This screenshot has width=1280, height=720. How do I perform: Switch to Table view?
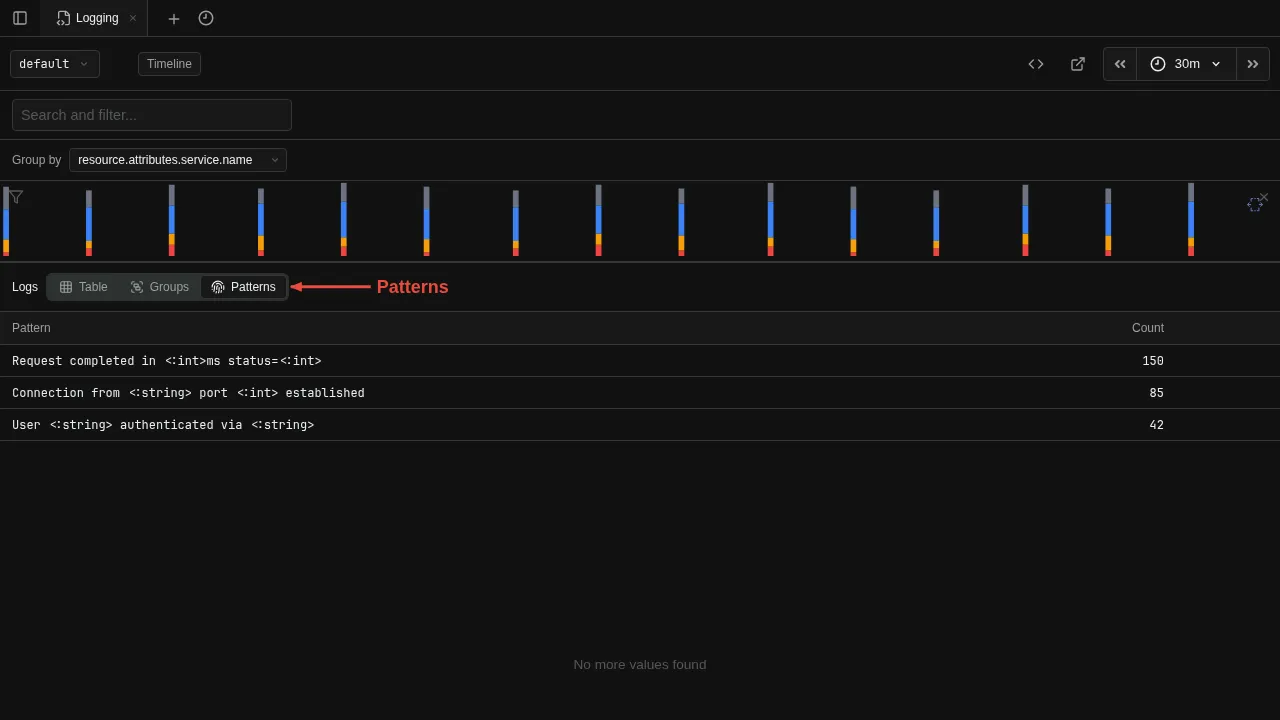84,287
